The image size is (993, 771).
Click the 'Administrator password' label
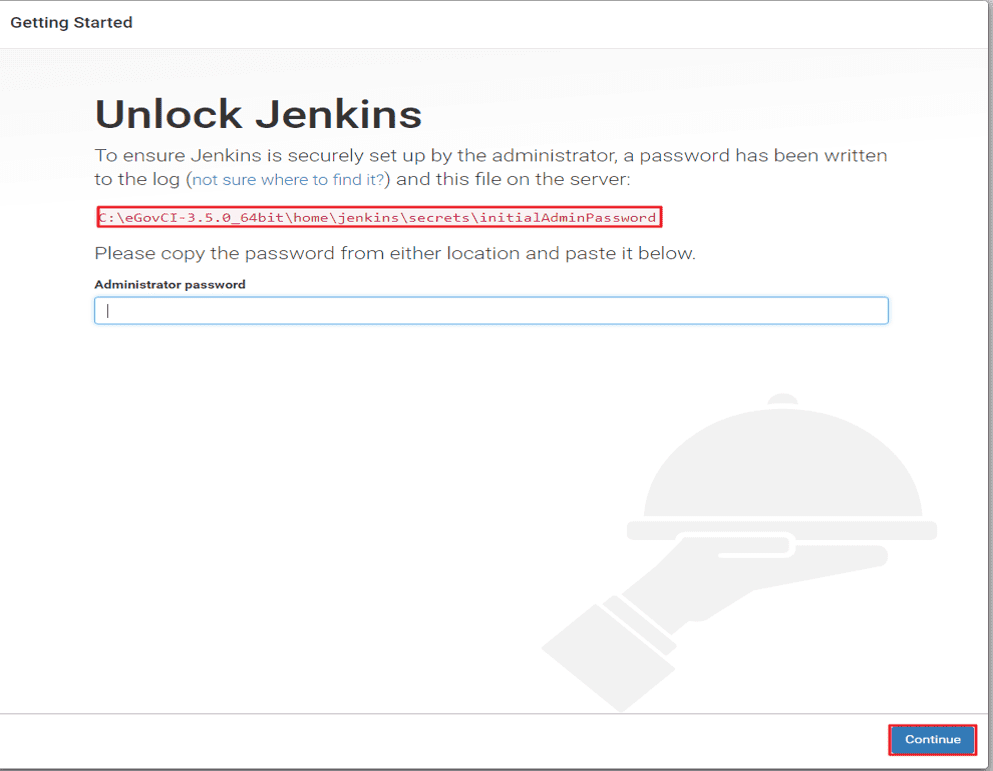tap(170, 284)
